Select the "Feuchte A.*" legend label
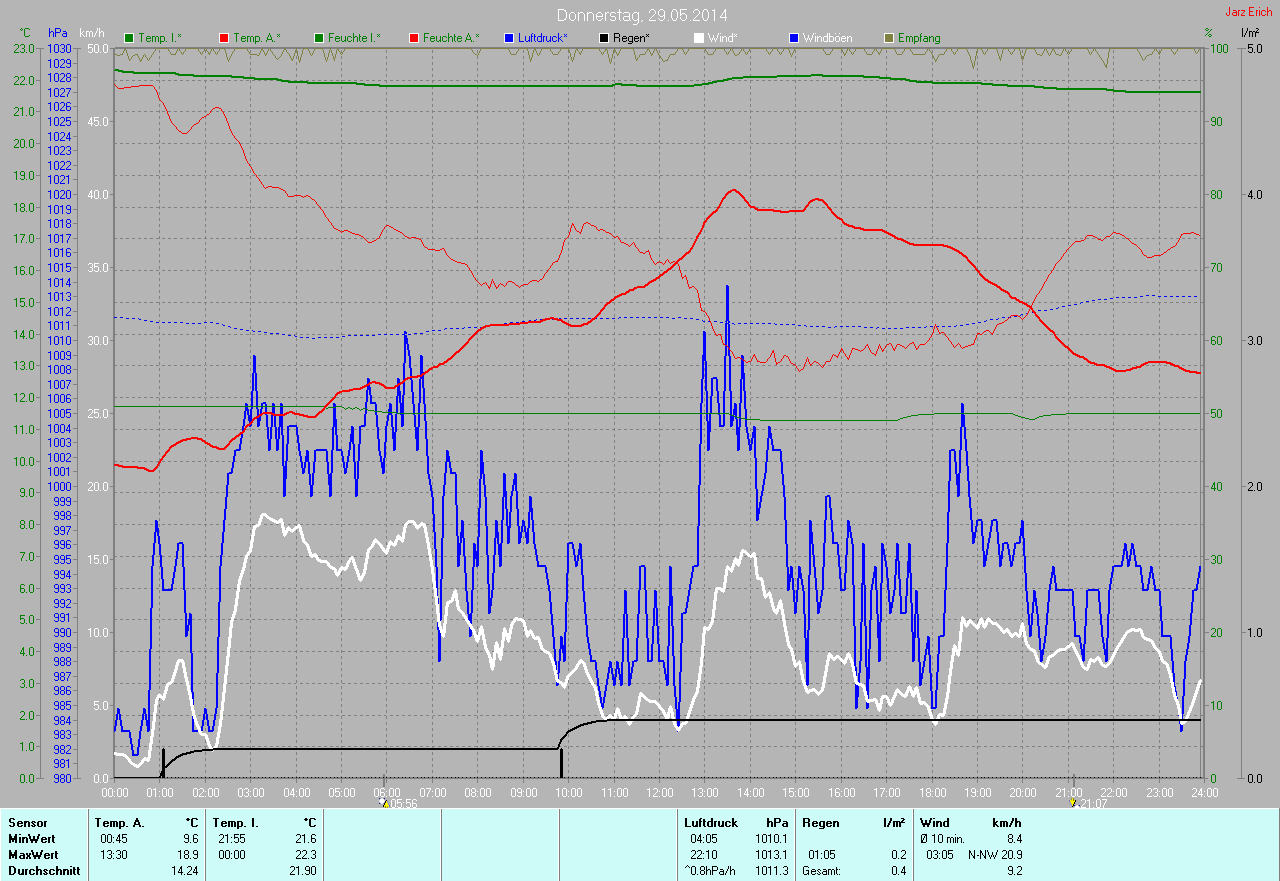Screen dimensions: 1280x881 [x=451, y=38]
